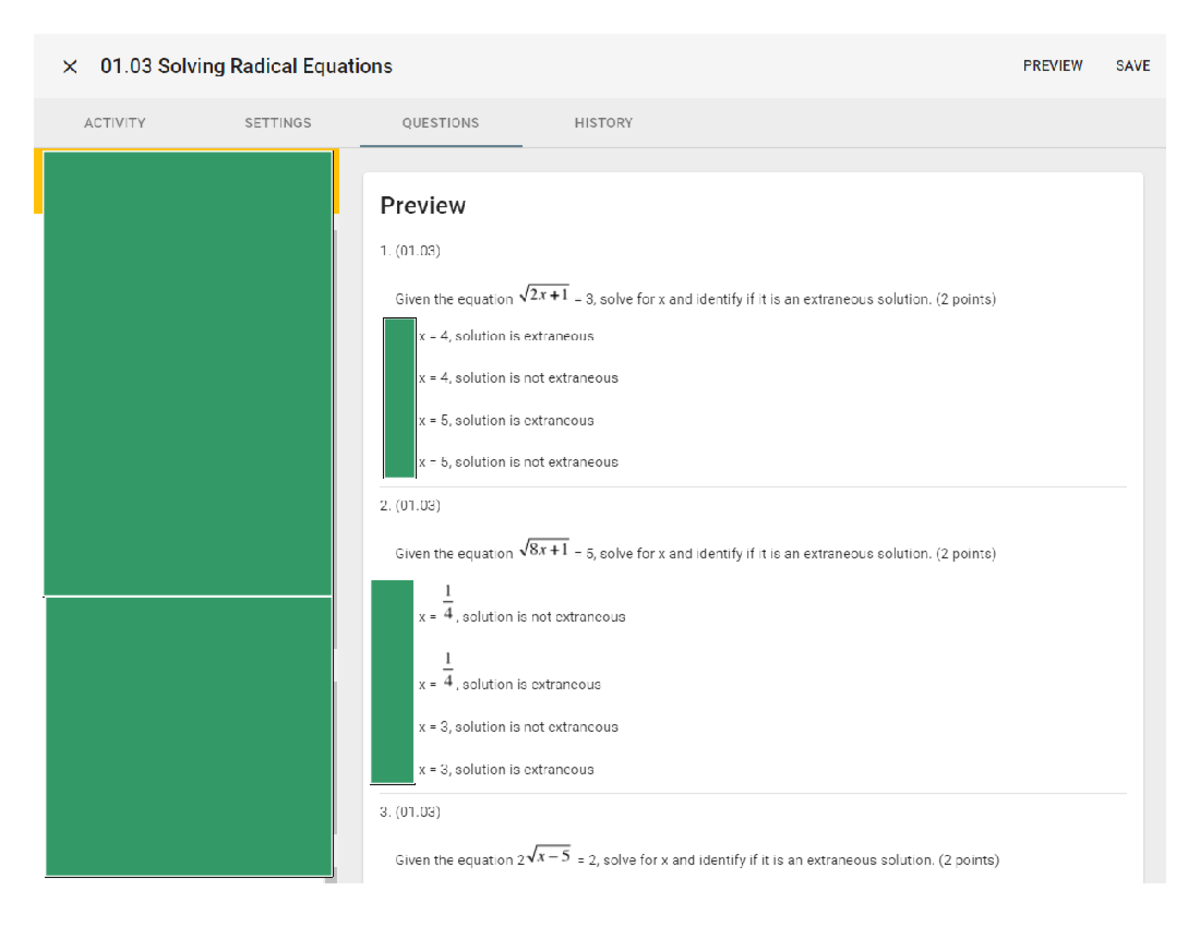Click the 'Preview' heading
Viewport: 1200px width, 927px height.
423,206
